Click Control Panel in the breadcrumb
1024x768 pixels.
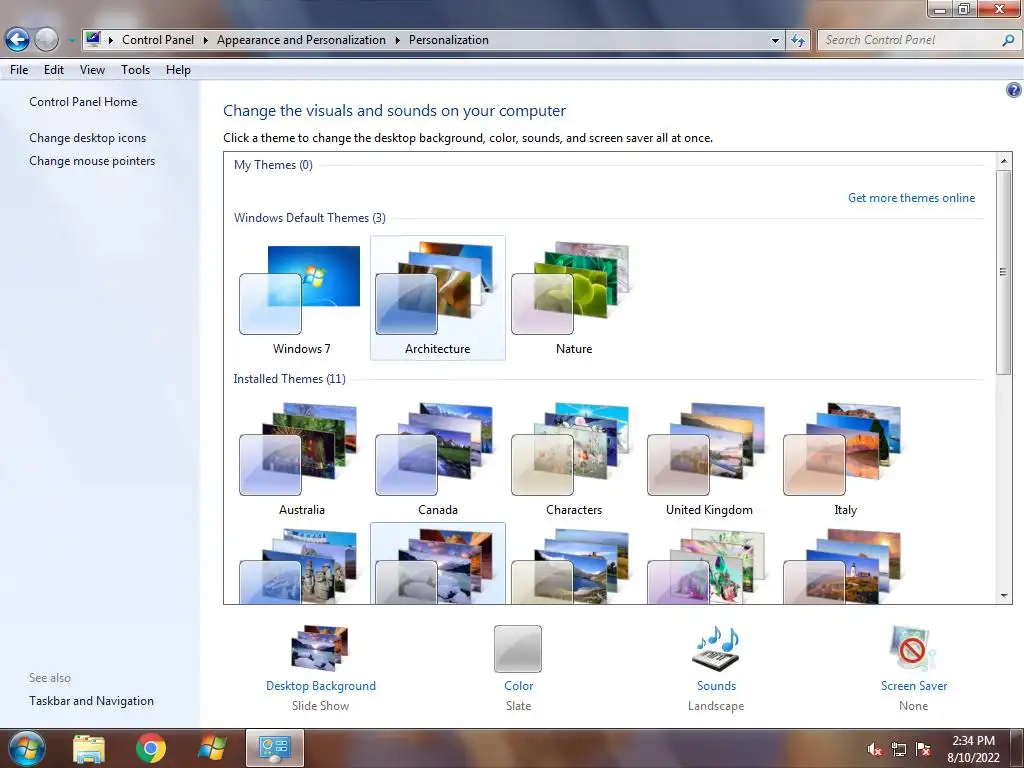coord(158,40)
